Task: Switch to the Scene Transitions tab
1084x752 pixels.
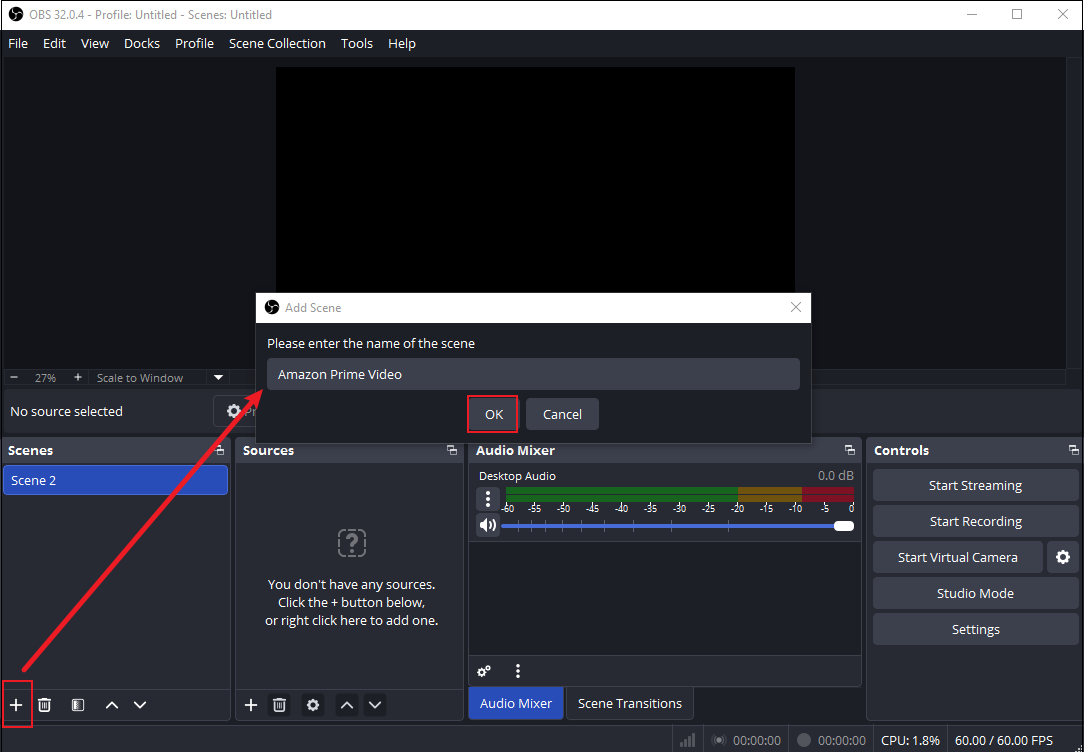Action: [x=629, y=704]
